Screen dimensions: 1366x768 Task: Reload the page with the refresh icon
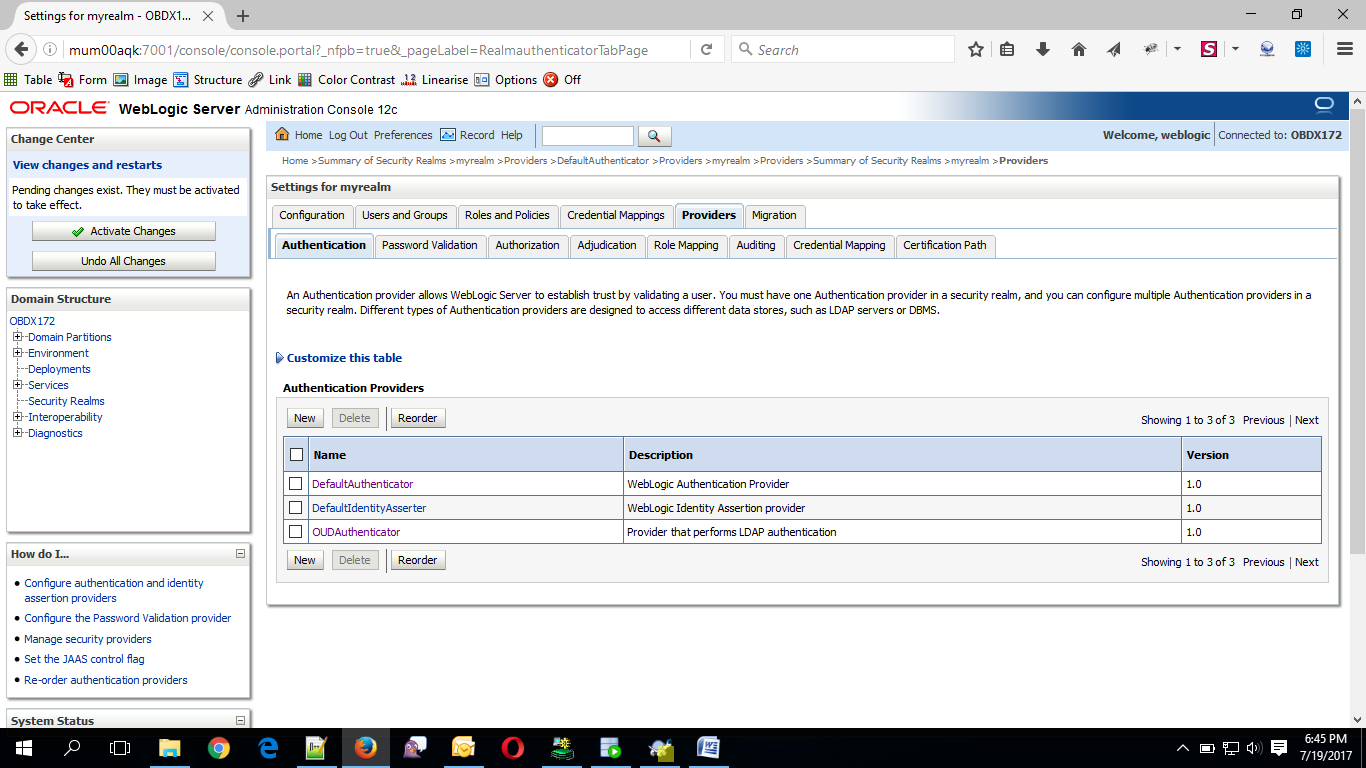(x=706, y=49)
